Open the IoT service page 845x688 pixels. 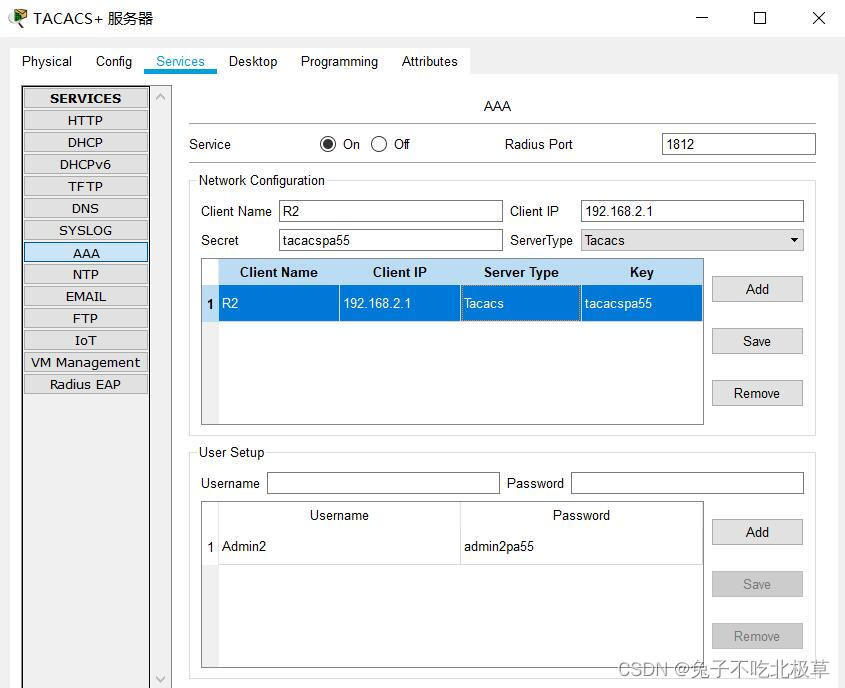pyautogui.click(x=85, y=340)
